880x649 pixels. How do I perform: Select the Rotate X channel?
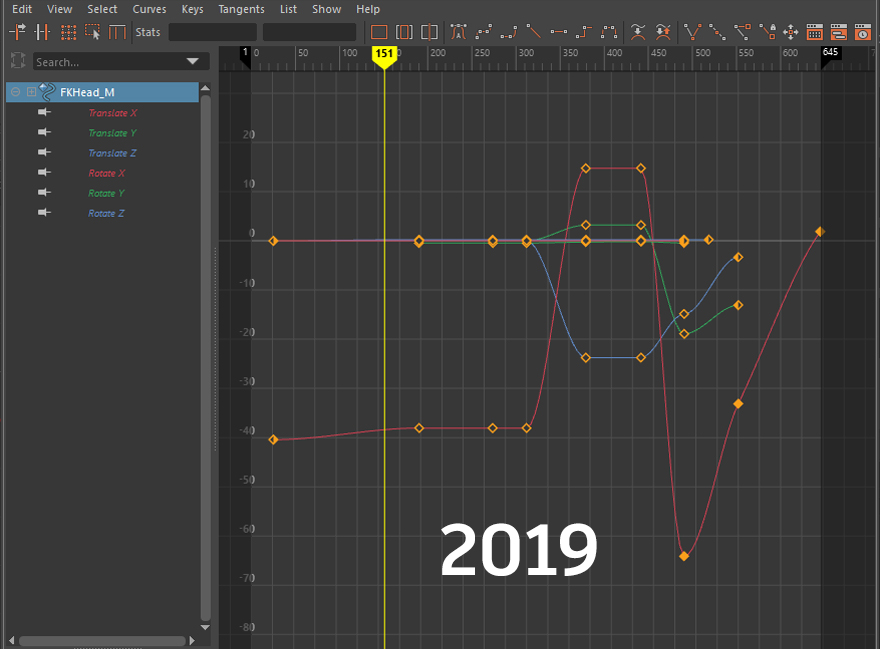[x=107, y=172]
